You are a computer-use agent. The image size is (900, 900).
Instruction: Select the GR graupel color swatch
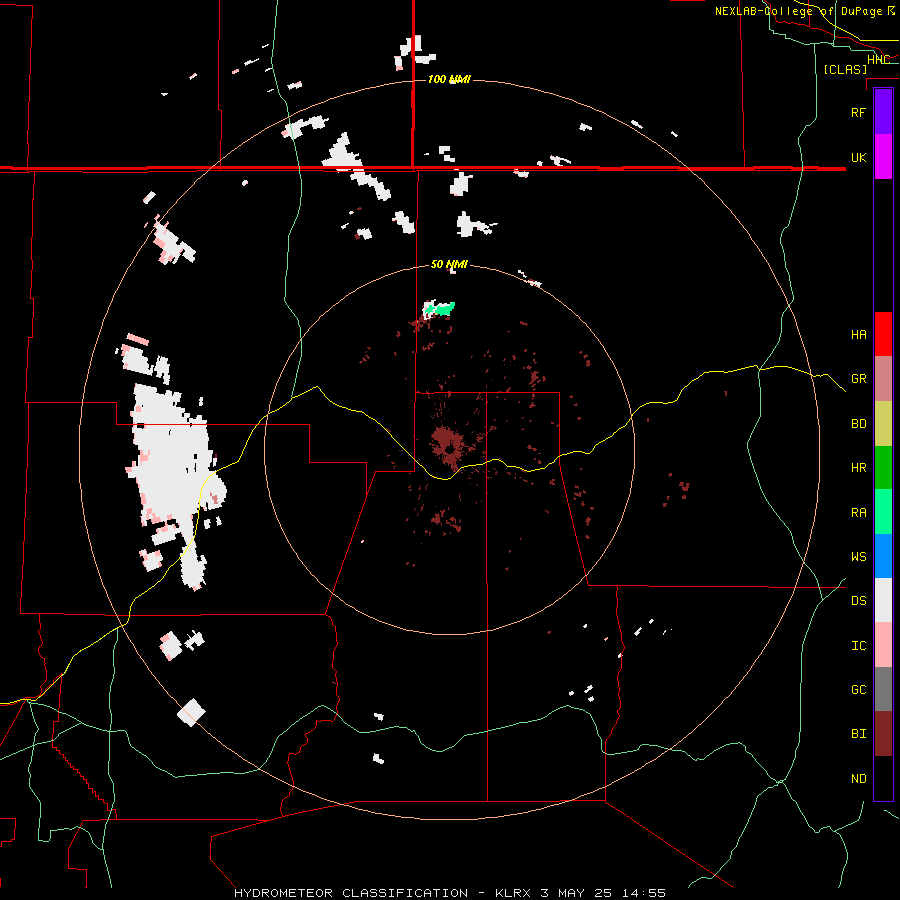pos(883,379)
